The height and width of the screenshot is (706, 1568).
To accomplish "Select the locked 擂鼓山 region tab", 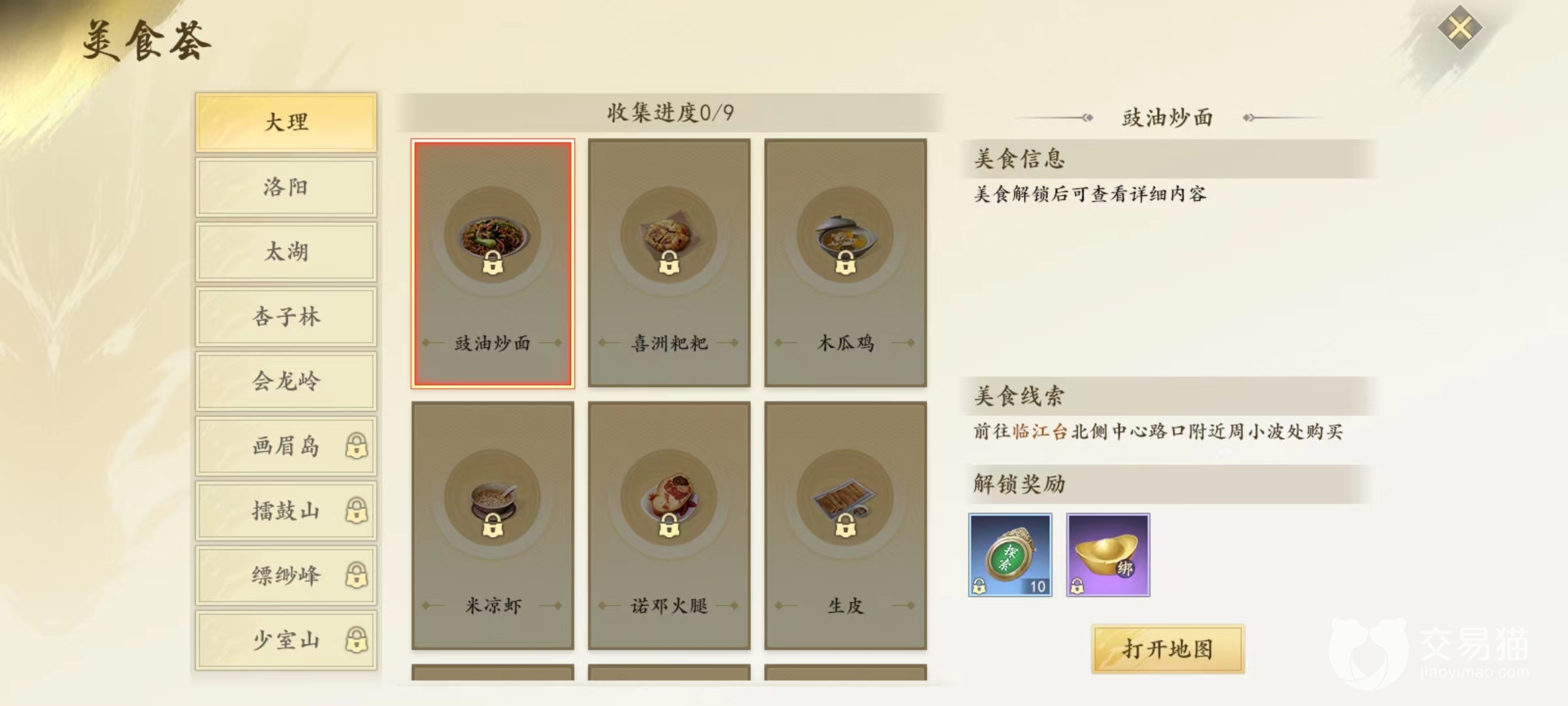I will 286,511.
